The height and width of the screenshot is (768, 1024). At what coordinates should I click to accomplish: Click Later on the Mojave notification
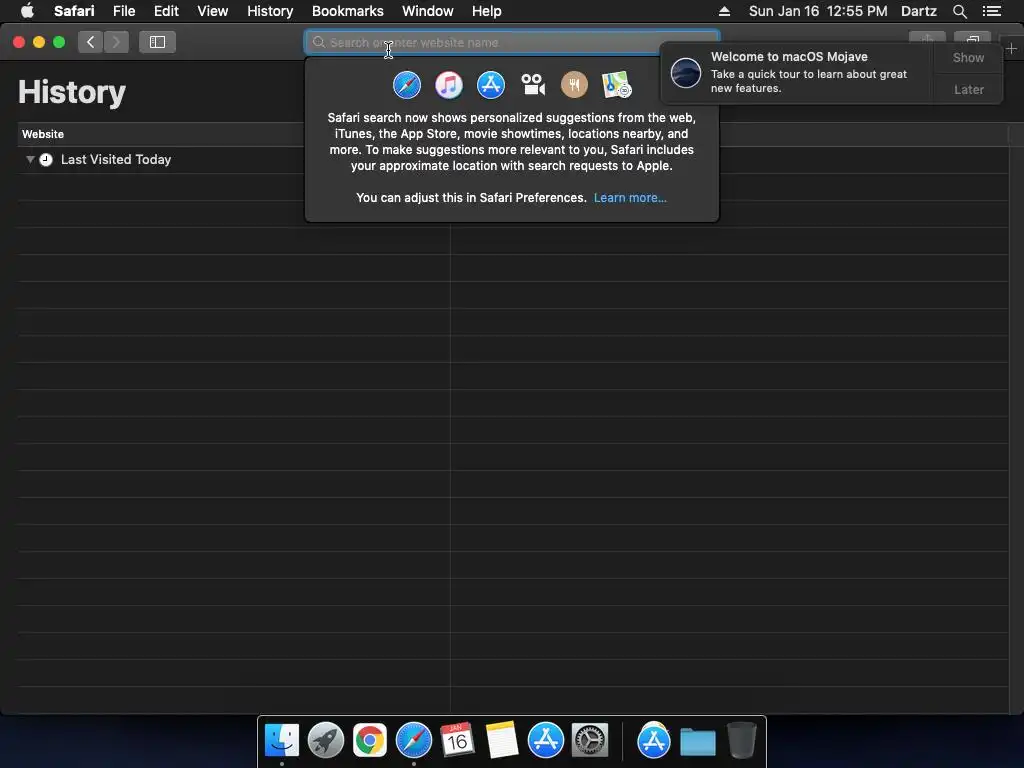click(x=968, y=89)
